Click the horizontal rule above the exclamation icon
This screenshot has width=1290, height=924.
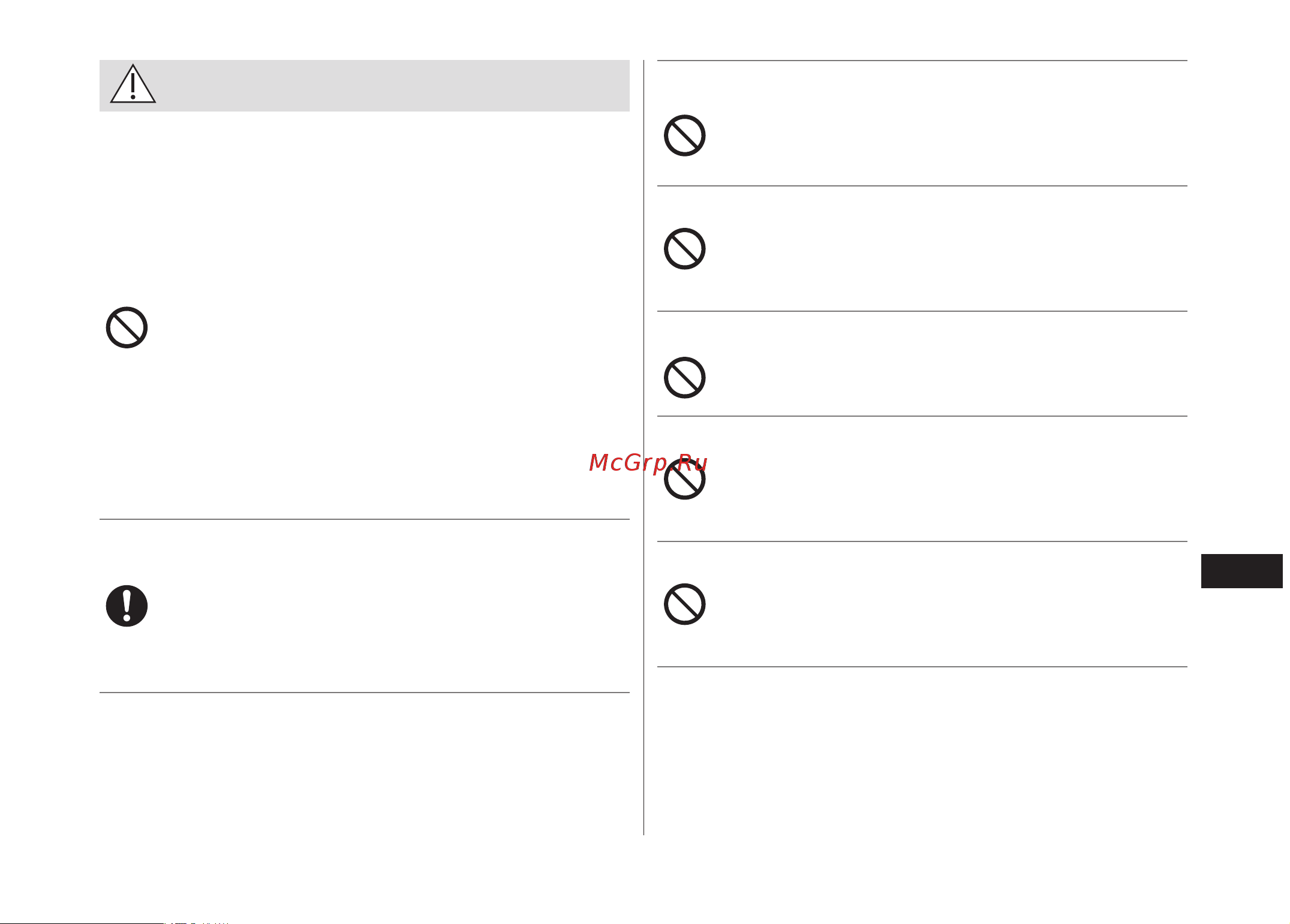click(364, 519)
